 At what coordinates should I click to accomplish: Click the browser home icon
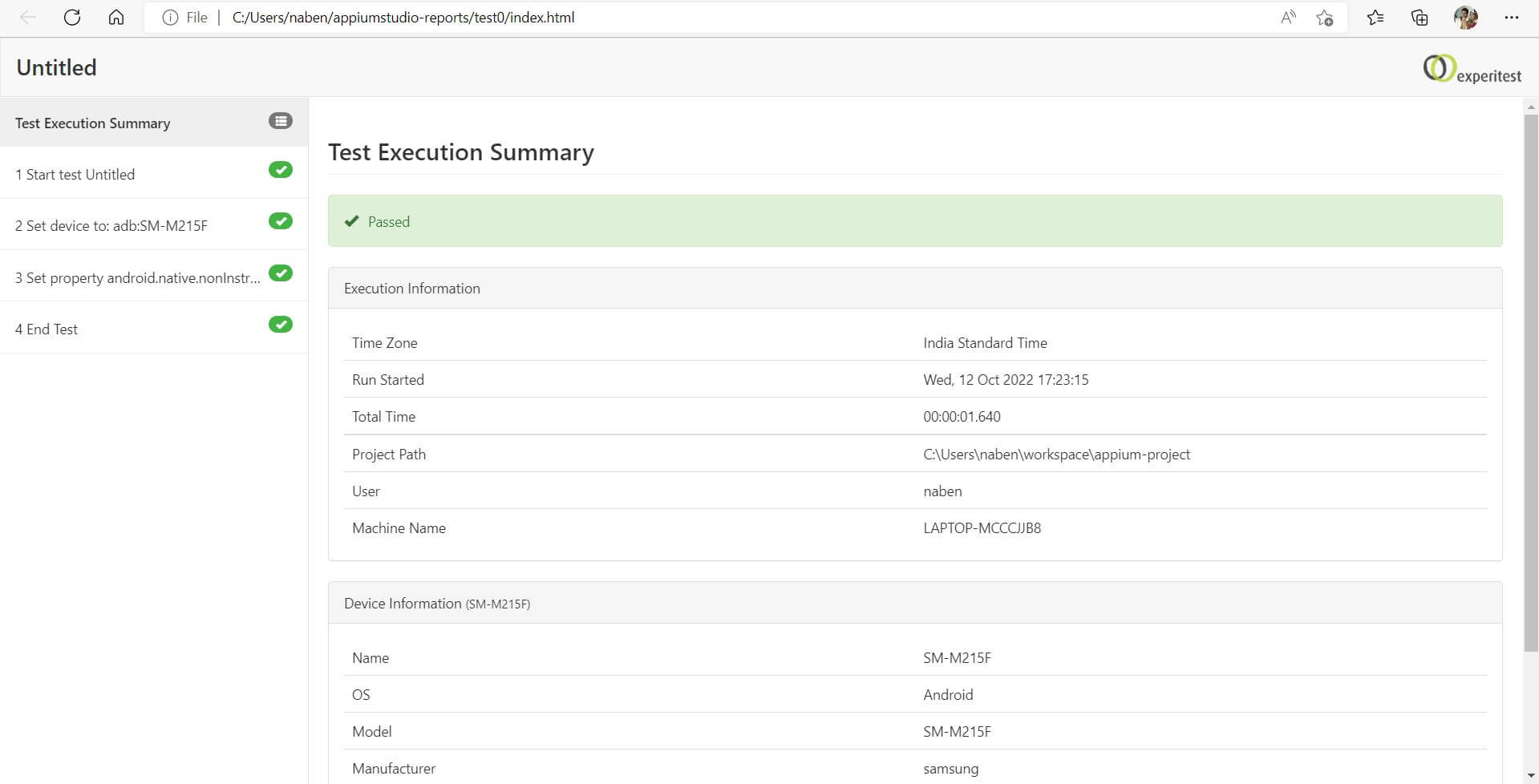(x=116, y=18)
